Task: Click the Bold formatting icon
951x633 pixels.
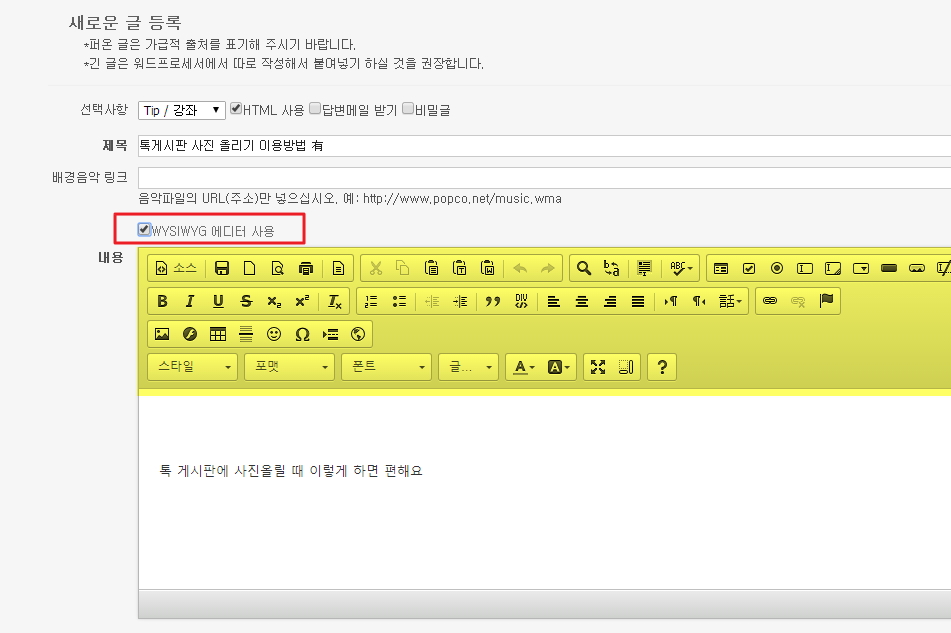Action: pos(162,301)
